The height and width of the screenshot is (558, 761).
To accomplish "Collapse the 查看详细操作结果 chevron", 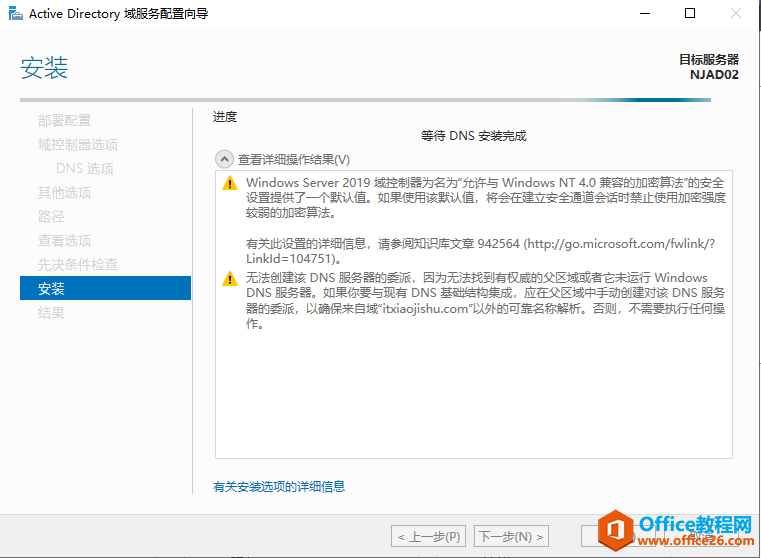I will (x=222, y=159).
